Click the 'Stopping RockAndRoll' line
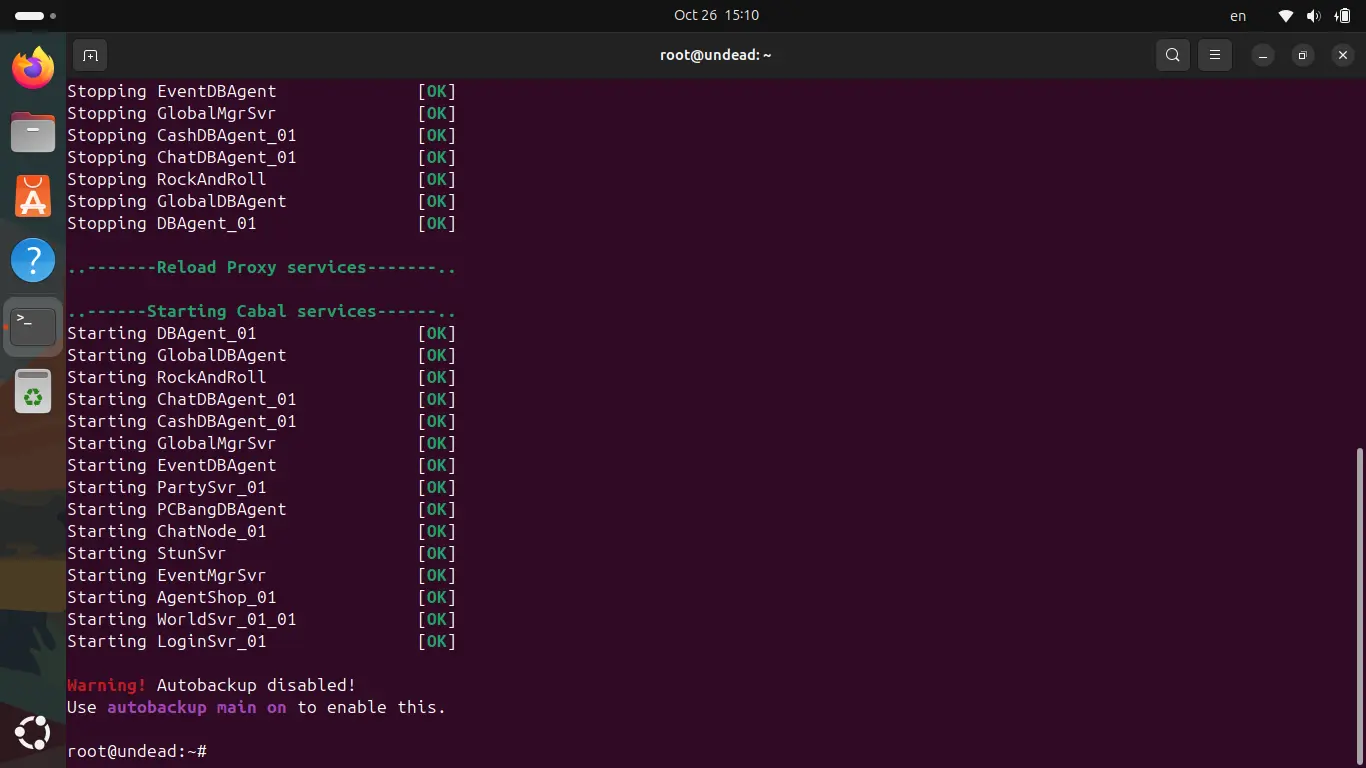The width and height of the screenshot is (1366, 768). click(262, 179)
